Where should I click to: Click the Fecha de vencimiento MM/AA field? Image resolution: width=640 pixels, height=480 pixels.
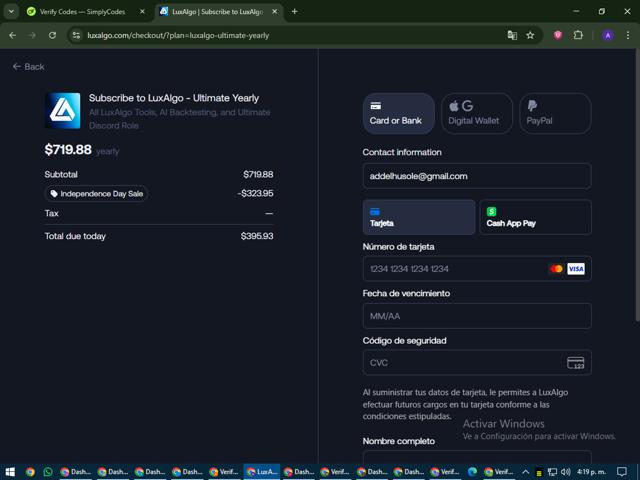click(x=477, y=316)
